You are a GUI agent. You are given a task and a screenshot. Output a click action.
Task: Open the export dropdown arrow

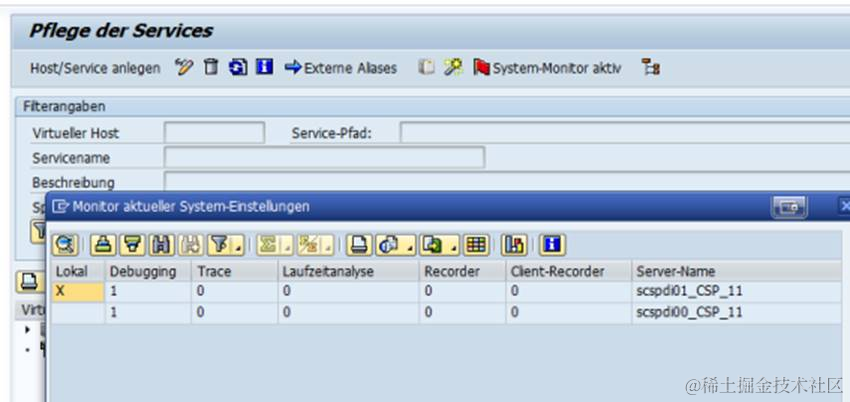click(454, 247)
